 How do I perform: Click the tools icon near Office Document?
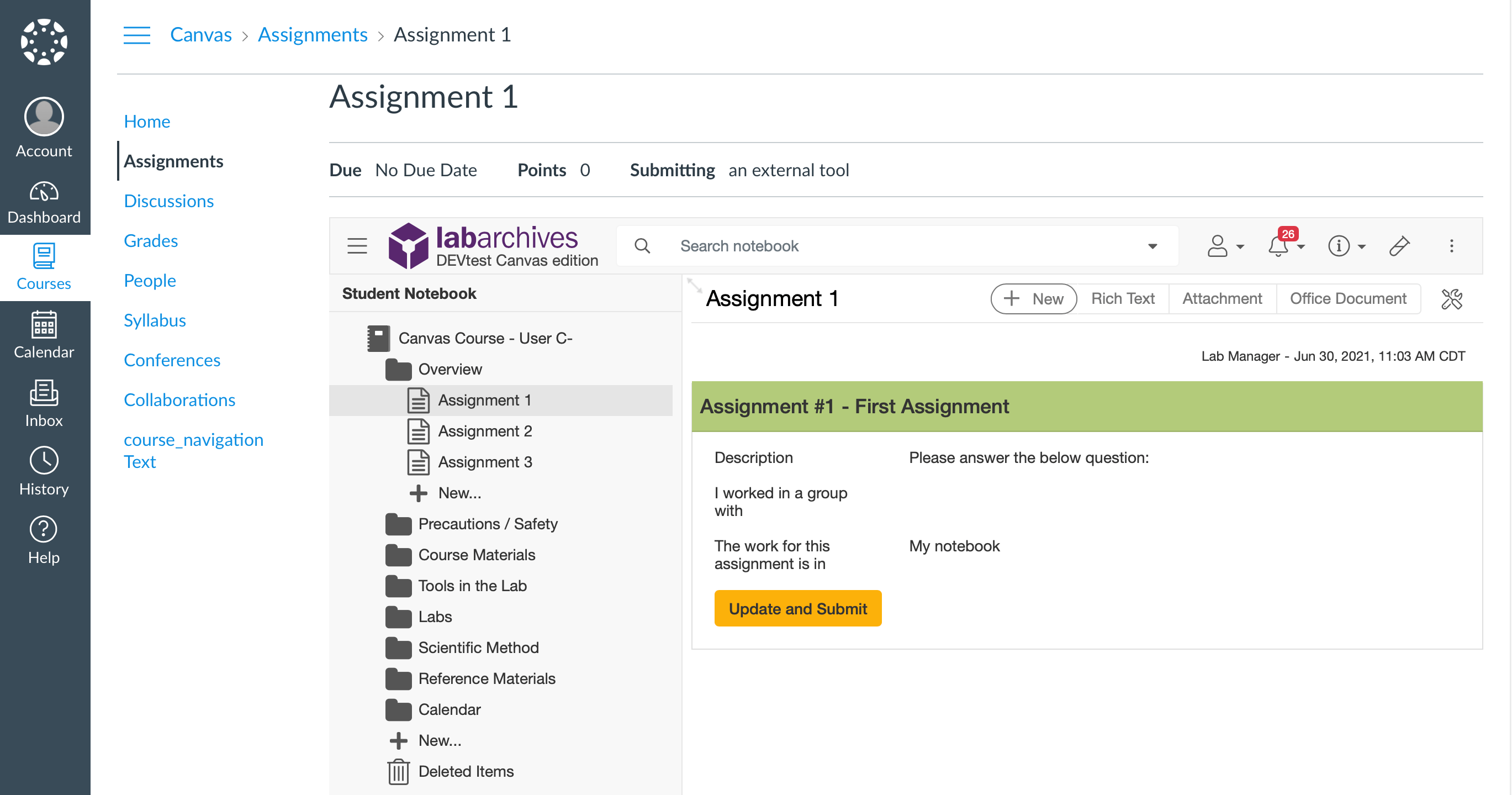1452,298
